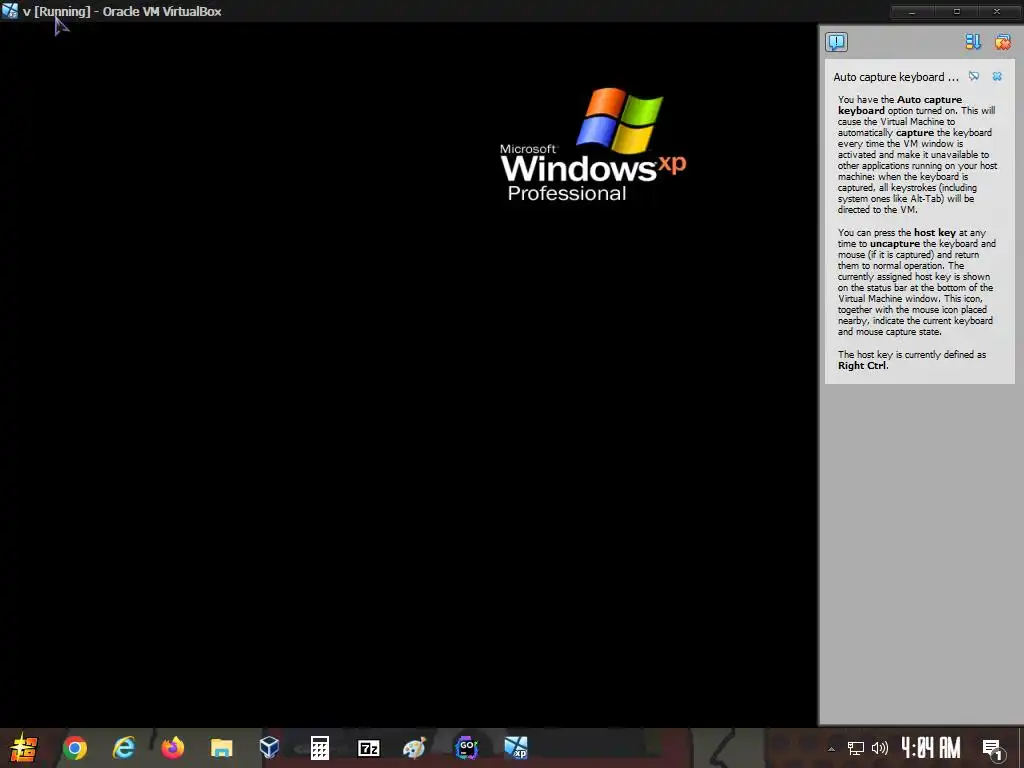The height and width of the screenshot is (768, 1024).
Task: Open the Windows Action Center notifications icon
Action: (x=993, y=749)
